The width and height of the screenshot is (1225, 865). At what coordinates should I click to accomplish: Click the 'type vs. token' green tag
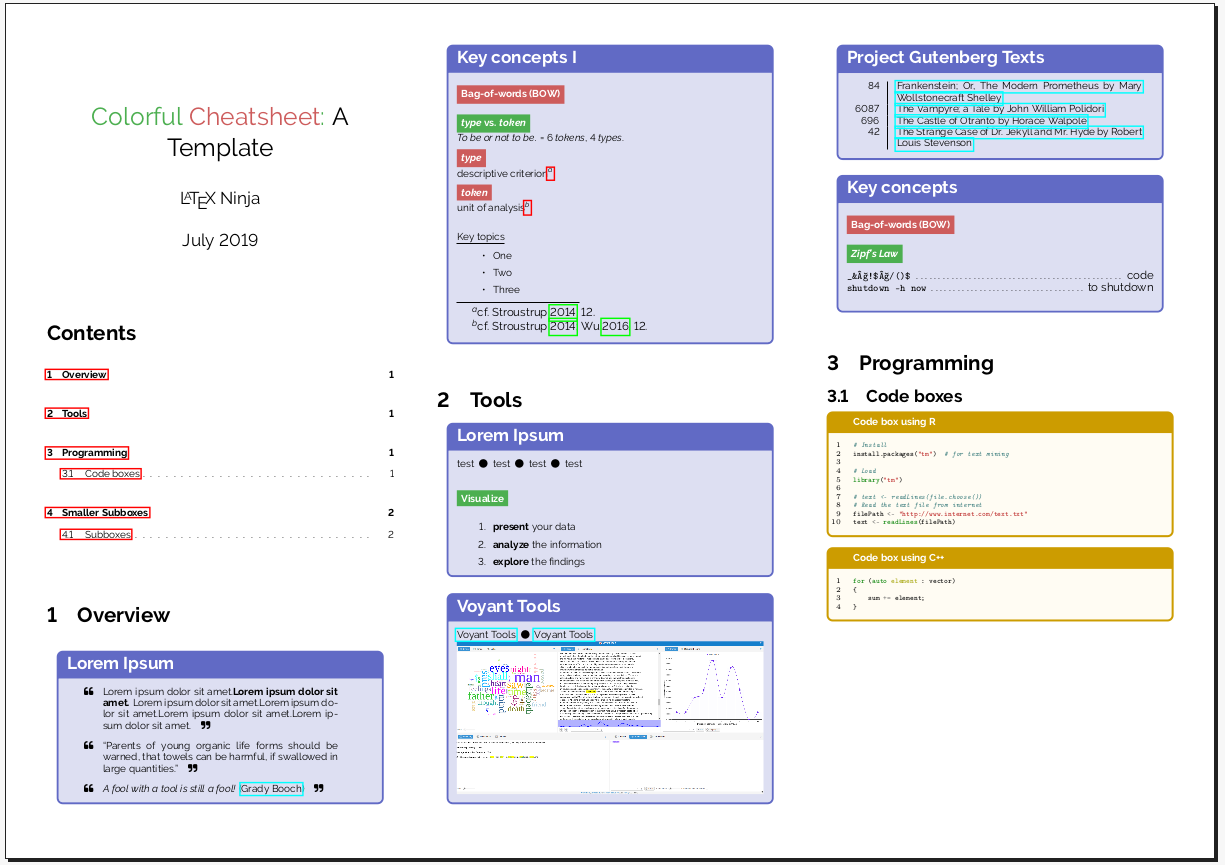[x=494, y=123]
